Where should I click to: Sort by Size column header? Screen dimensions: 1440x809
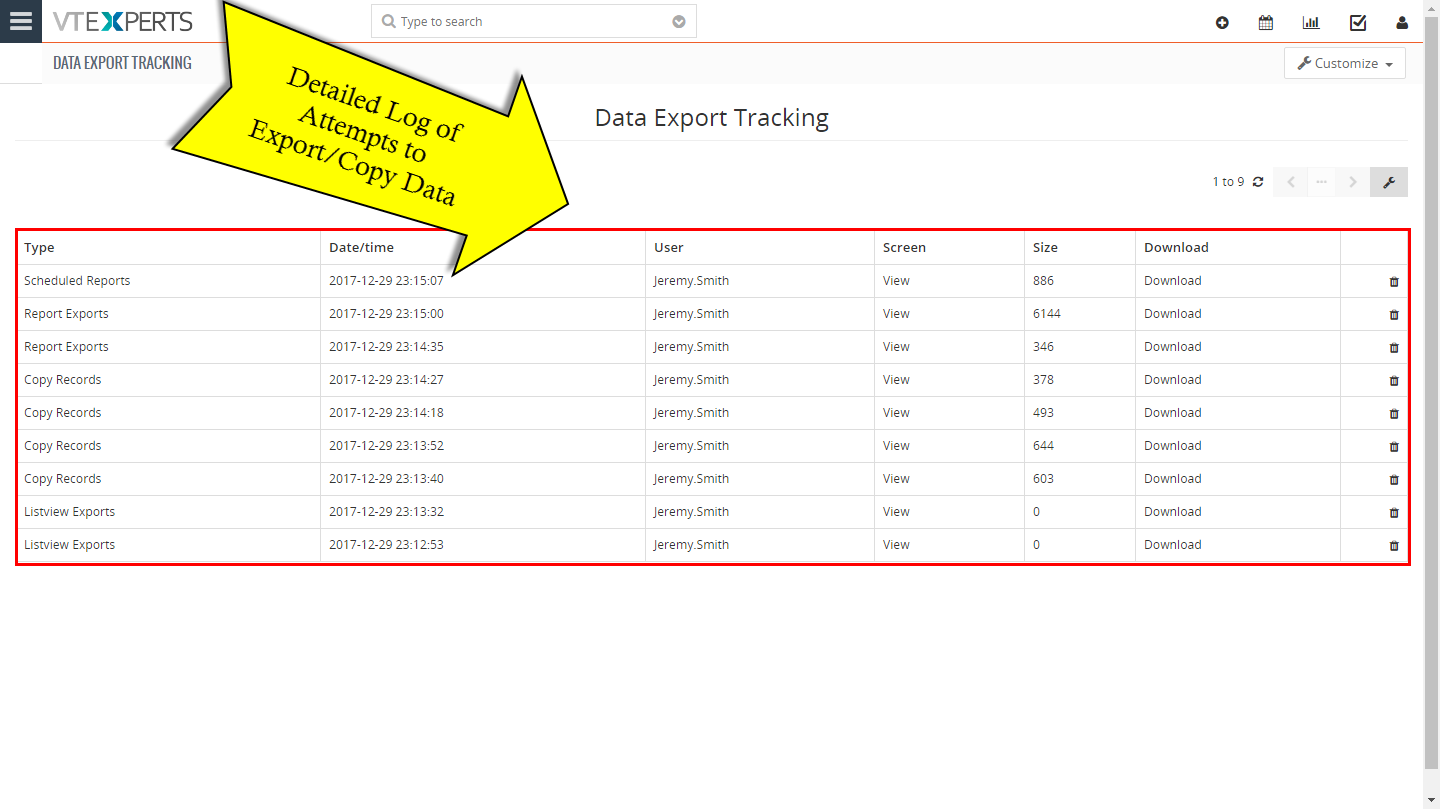[x=1045, y=247]
